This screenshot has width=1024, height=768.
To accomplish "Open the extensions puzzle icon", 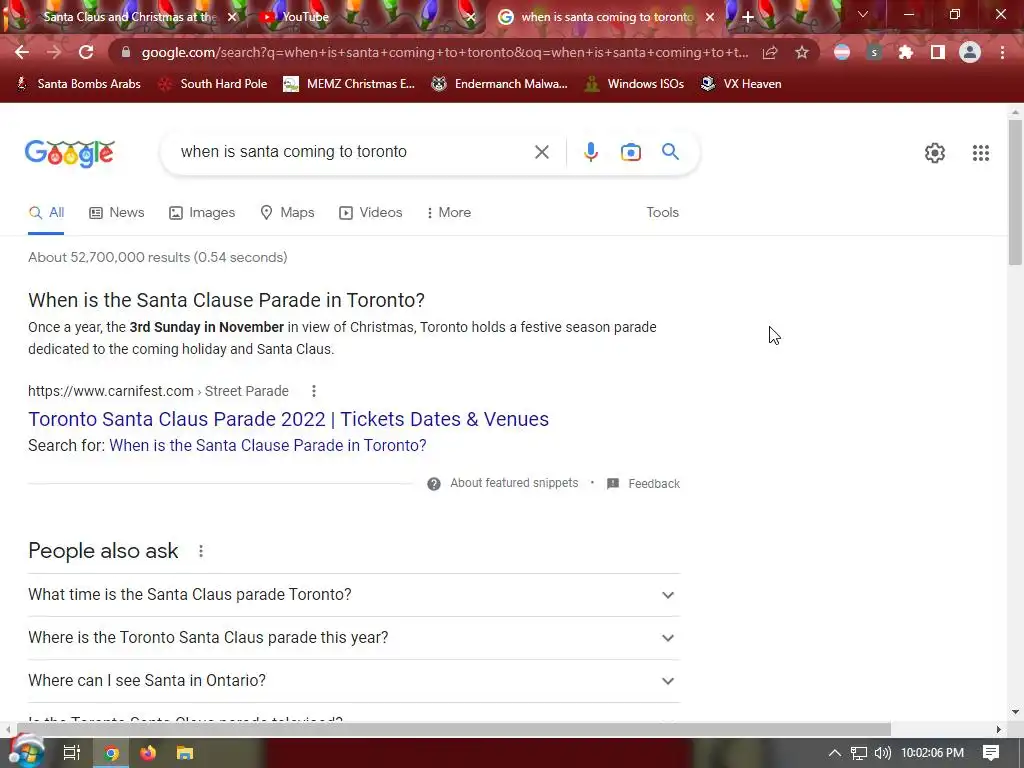I will pos(906,52).
